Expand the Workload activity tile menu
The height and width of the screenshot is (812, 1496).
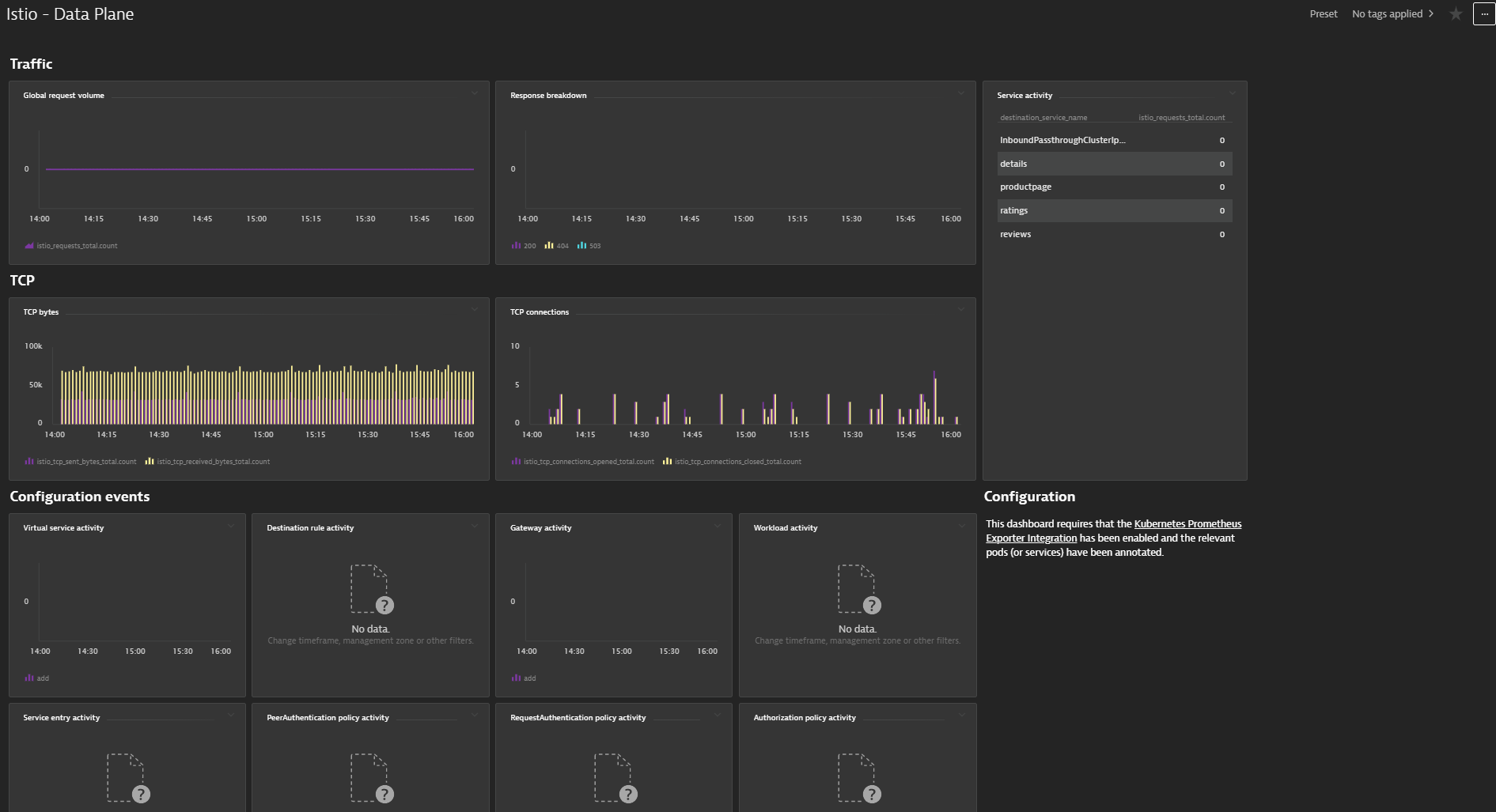point(962,526)
